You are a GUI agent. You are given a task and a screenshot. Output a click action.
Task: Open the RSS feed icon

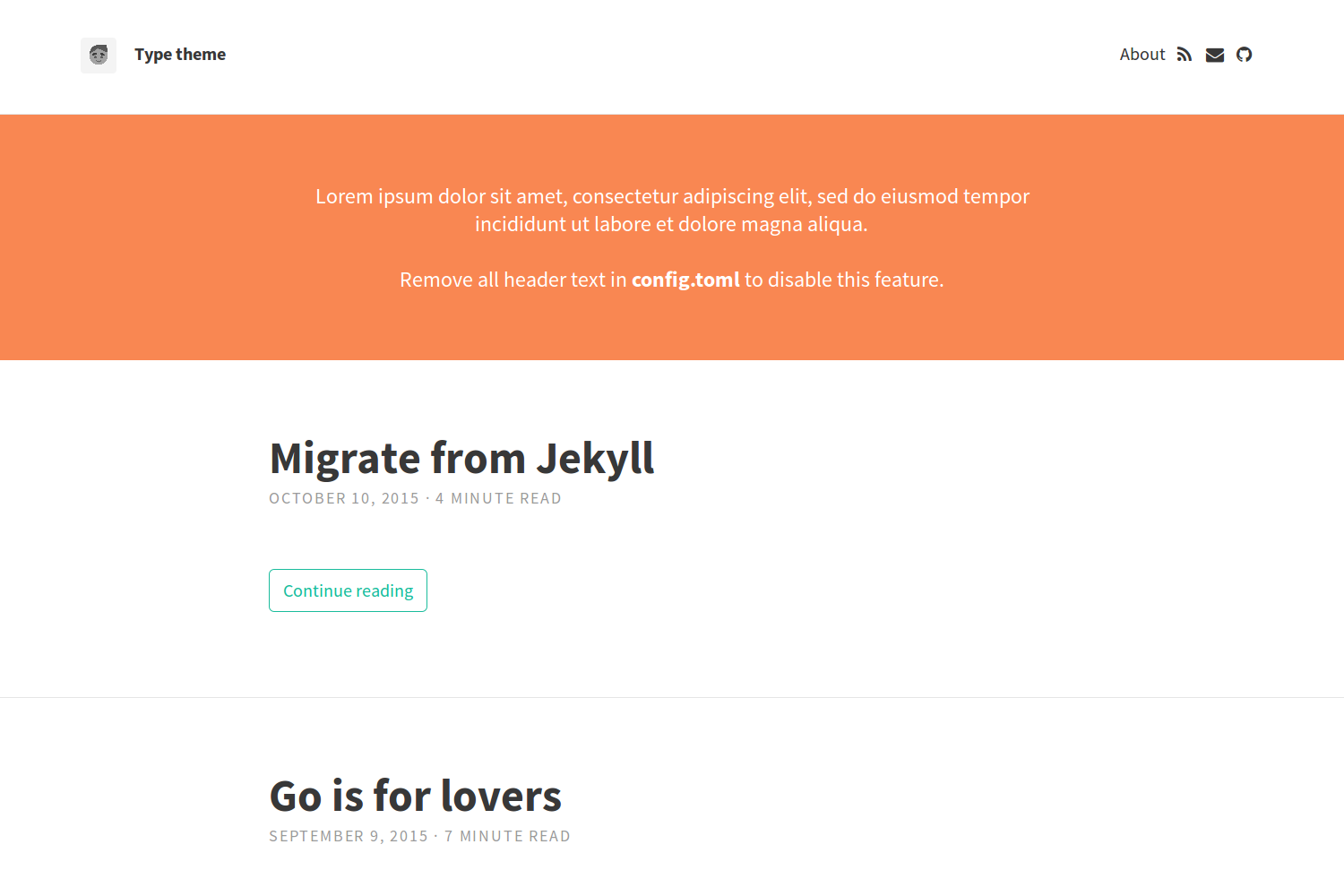[1185, 55]
